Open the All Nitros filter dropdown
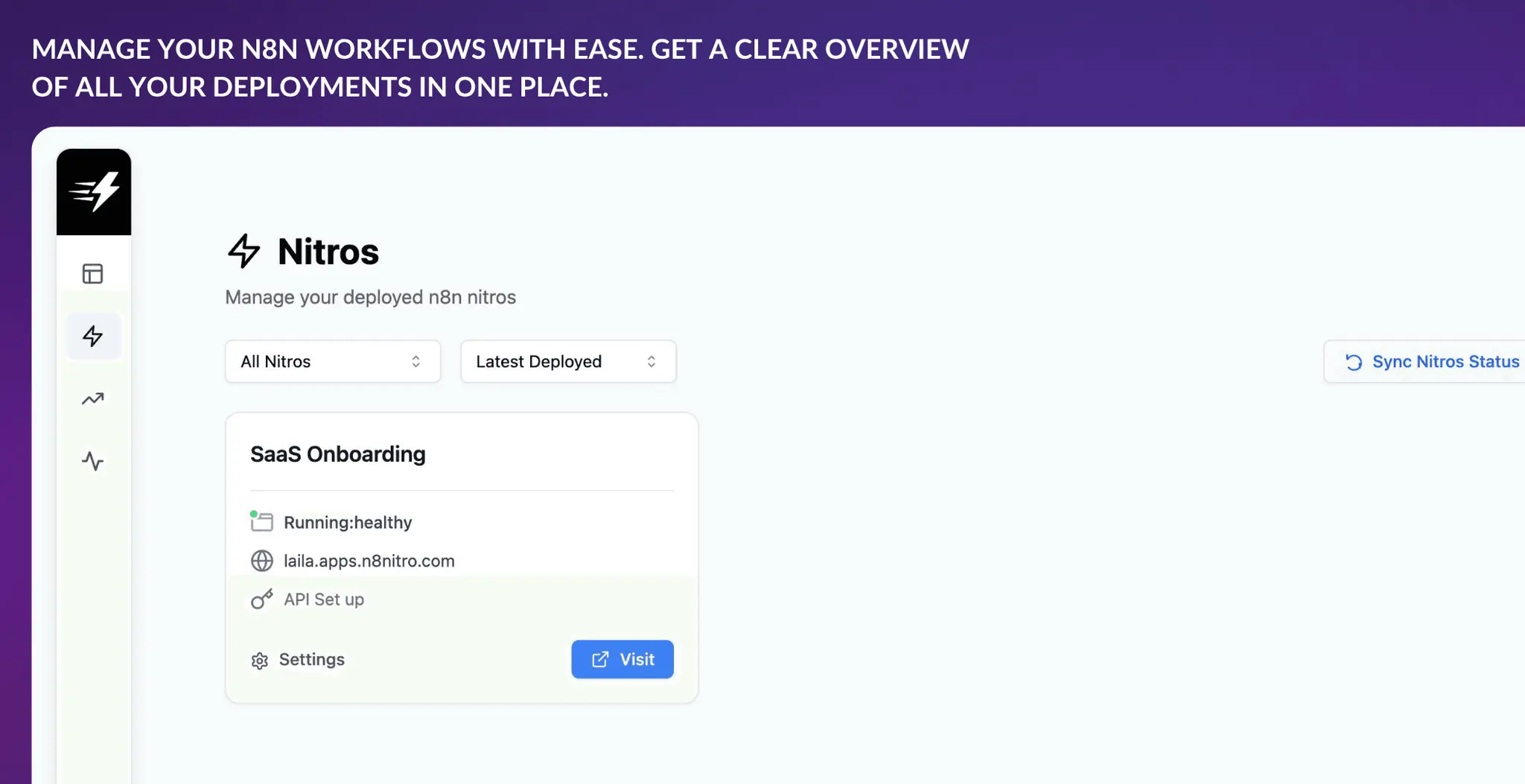 [333, 361]
